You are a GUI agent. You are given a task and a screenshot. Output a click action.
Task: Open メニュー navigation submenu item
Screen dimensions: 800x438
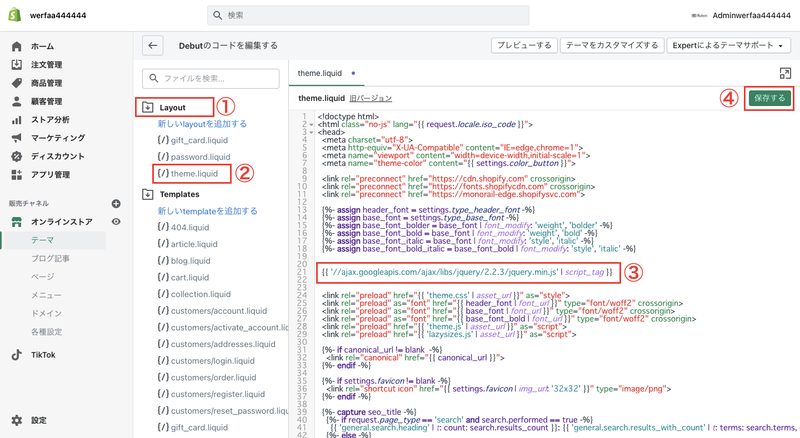(46, 295)
